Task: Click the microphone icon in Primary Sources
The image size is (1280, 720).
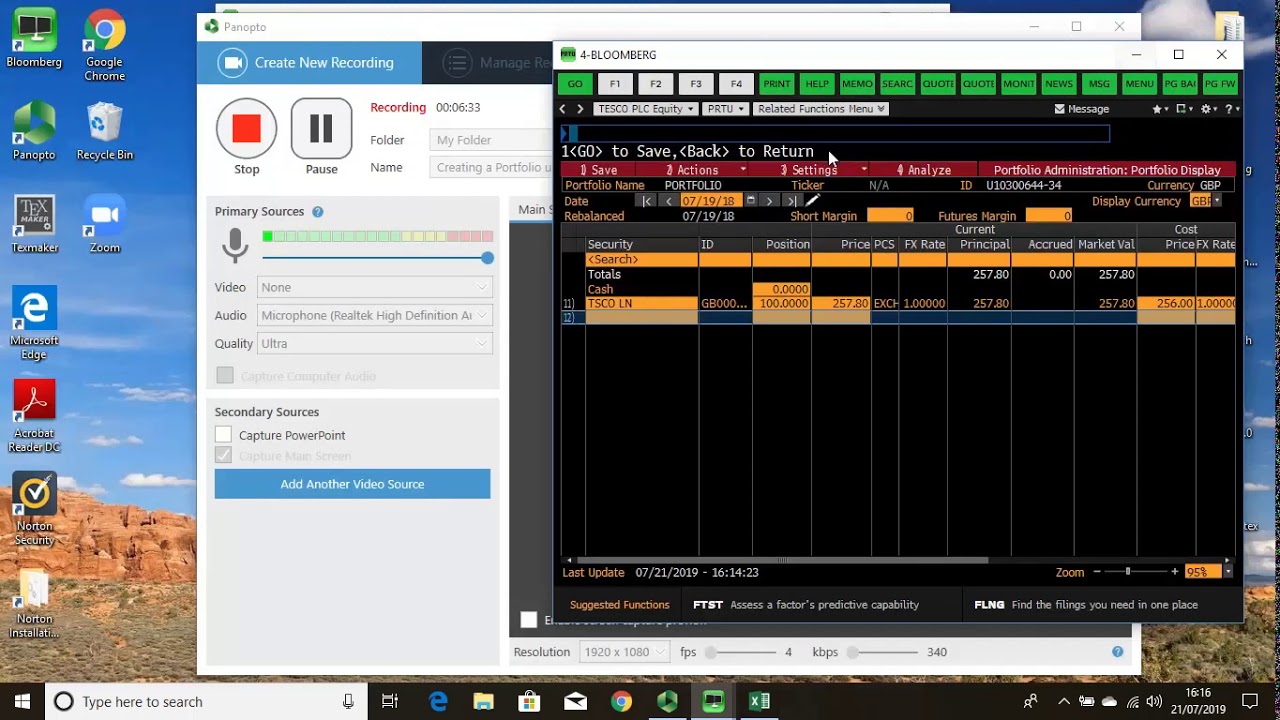Action: [235, 245]
